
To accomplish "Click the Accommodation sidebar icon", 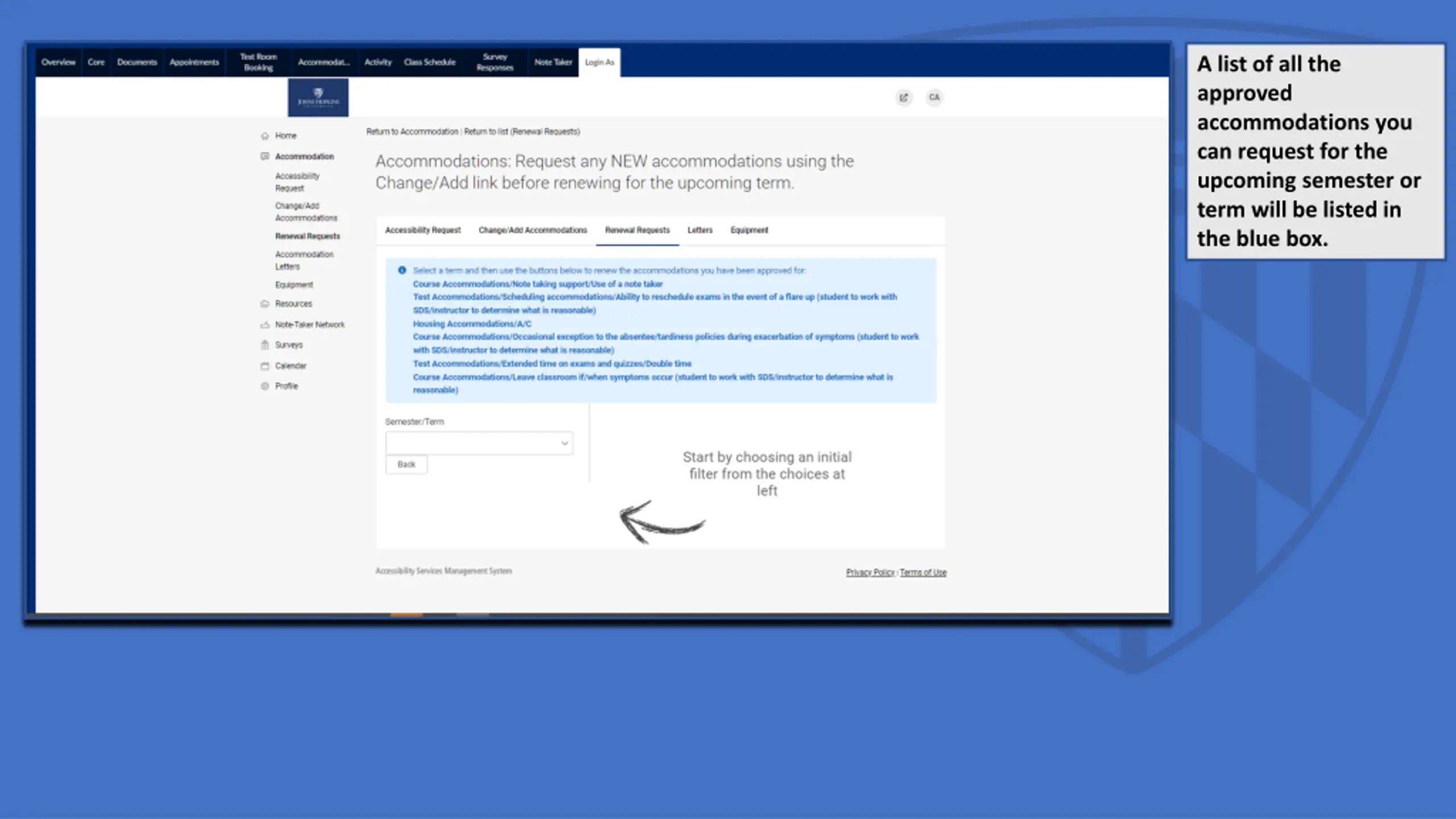I will [264, 156].
